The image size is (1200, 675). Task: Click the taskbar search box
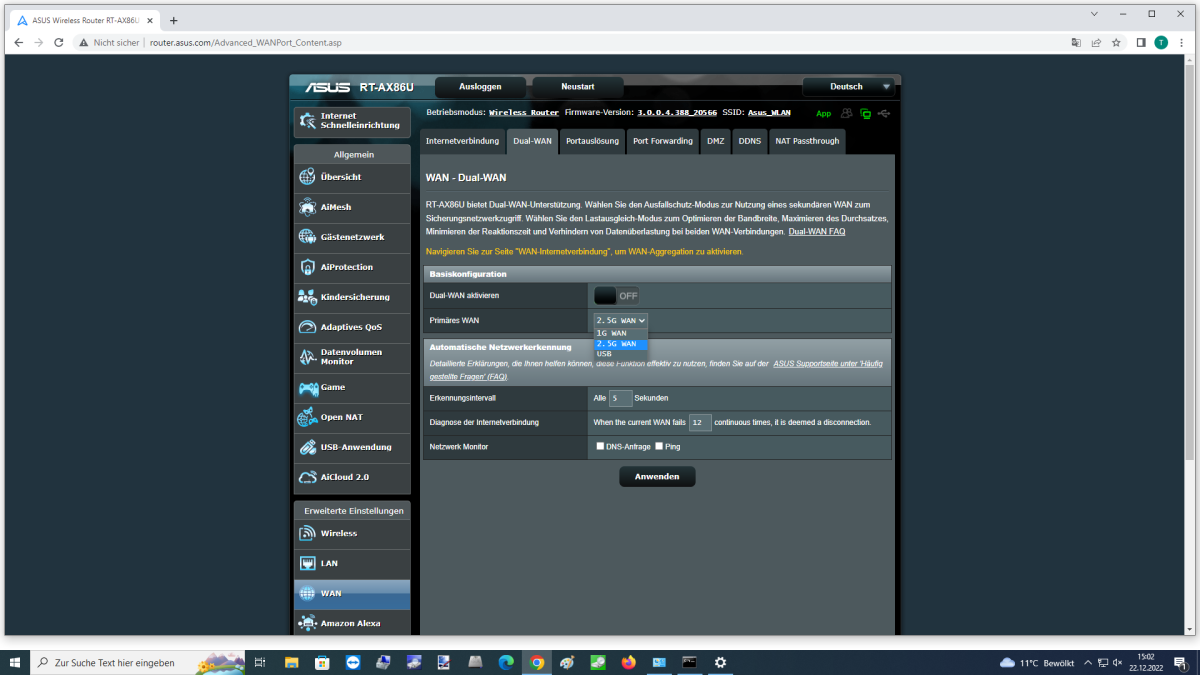[x=138, y=662]
